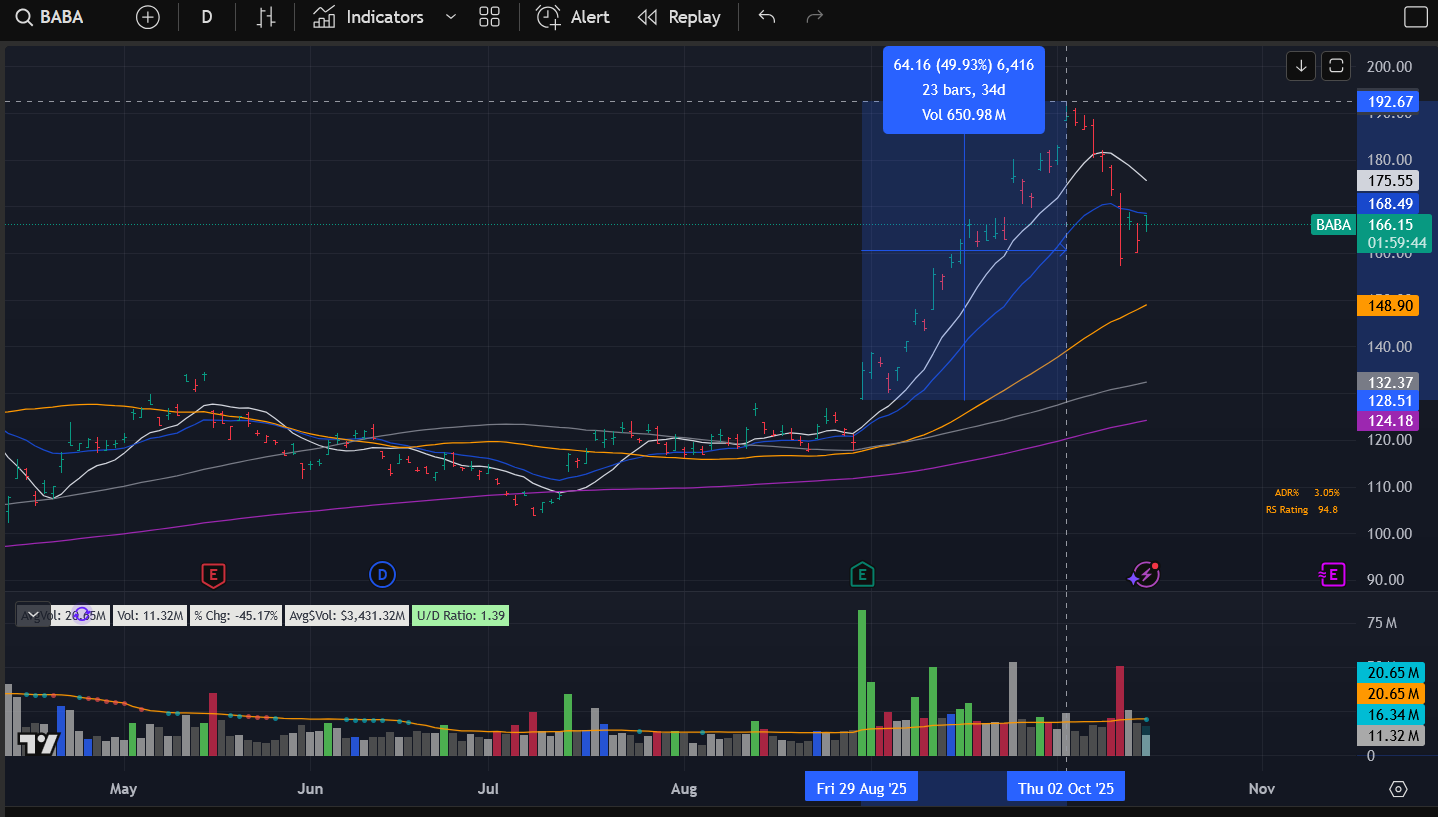This screenshot has width=1438, height=817.
Task: Undo the last chart action
Action: 767,17
